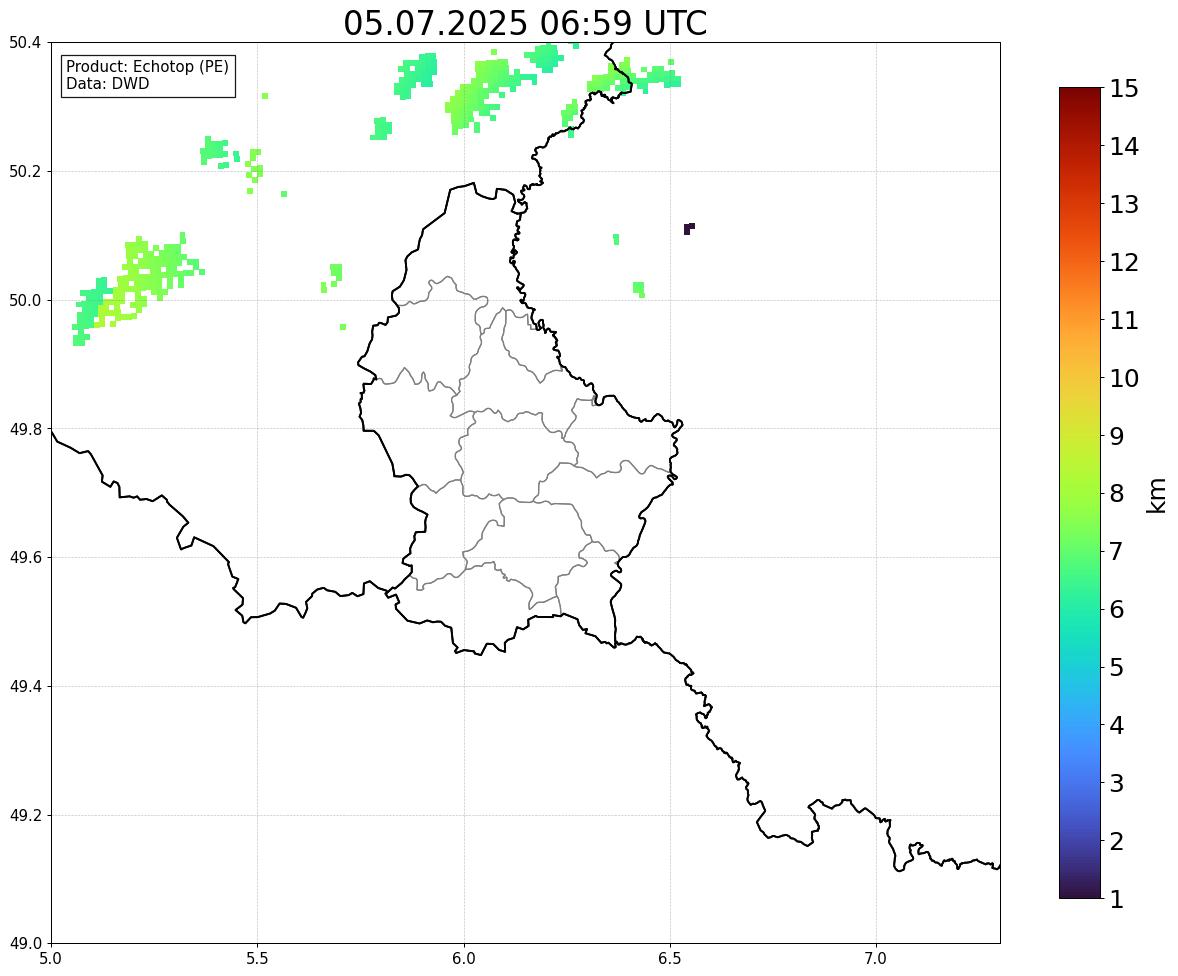Click the 'Product: Echotop (PE)' legend text
The height and width of the screenshot is (976, 1178).
tap(147, 67)
